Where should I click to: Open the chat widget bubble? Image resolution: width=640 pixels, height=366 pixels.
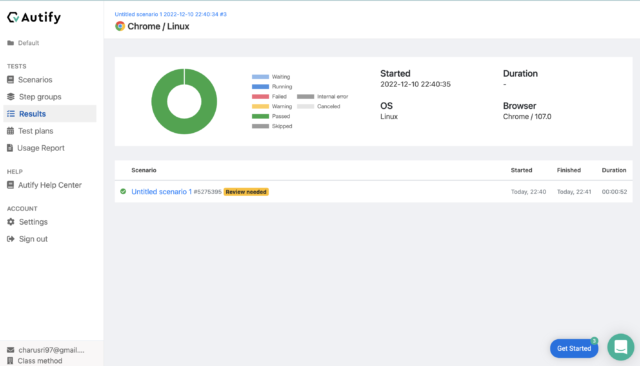(620, 347)
